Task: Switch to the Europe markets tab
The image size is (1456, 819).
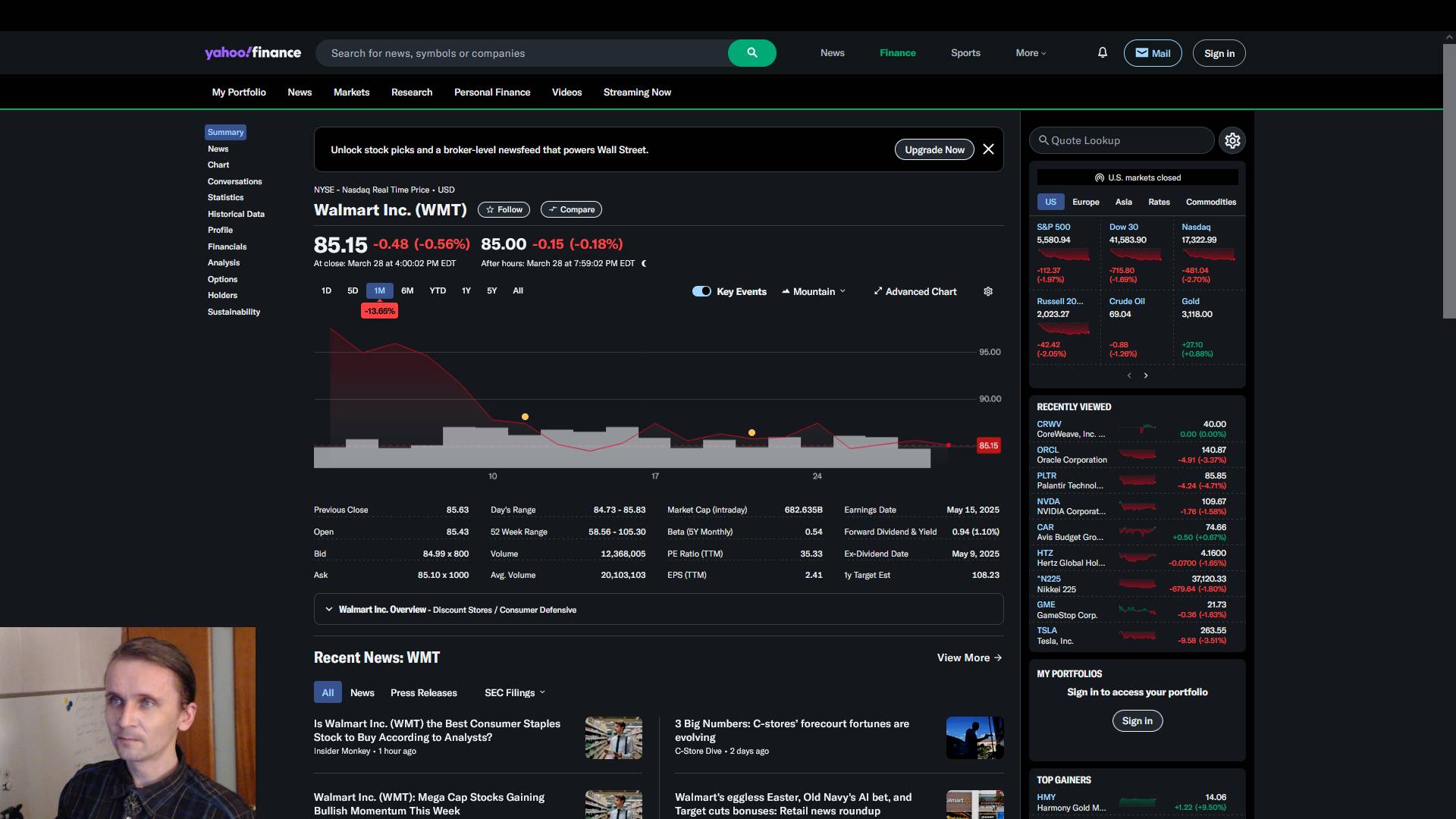Action: [x=1085, y=202]
